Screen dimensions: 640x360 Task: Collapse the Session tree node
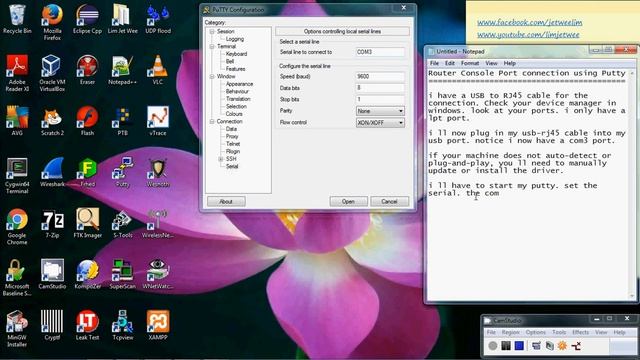pos(212,31)
